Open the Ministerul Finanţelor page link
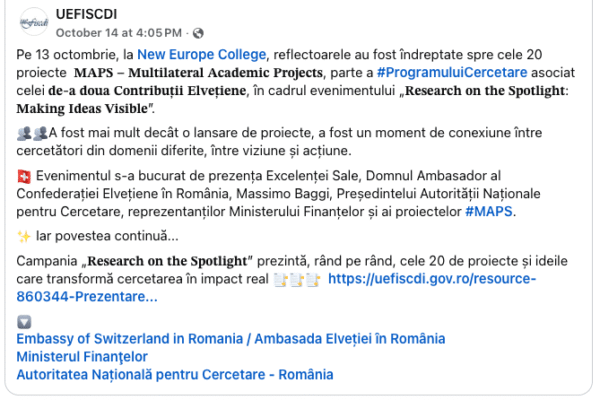Image resolution: width=600 pixels, height=400 pixels. [x=82, y=357]
